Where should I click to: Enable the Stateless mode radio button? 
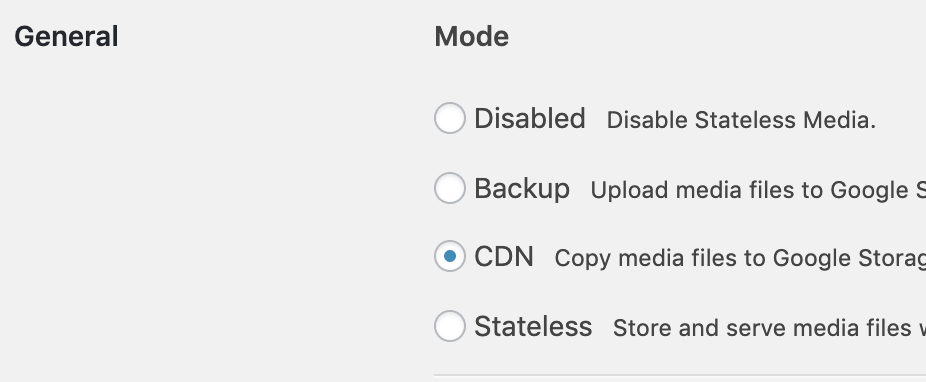pos(449,326)
